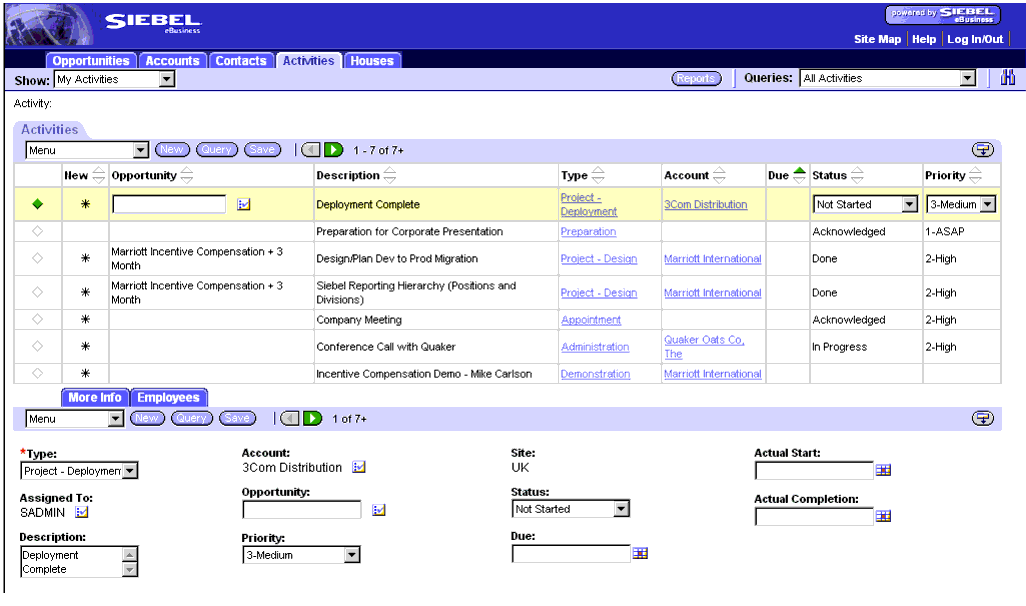Open calendar for Actual Start field
This screenshot has height=606, width=1026.
[883, 470]
